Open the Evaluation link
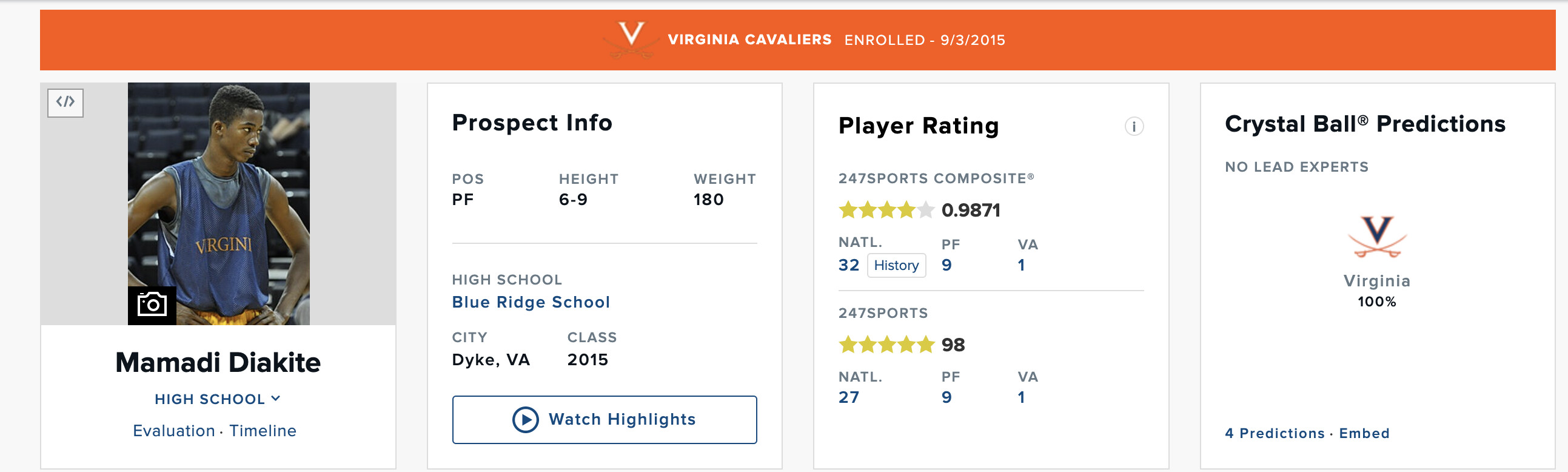The height and width of the screenshot is (472, 1568). [174, 431]
